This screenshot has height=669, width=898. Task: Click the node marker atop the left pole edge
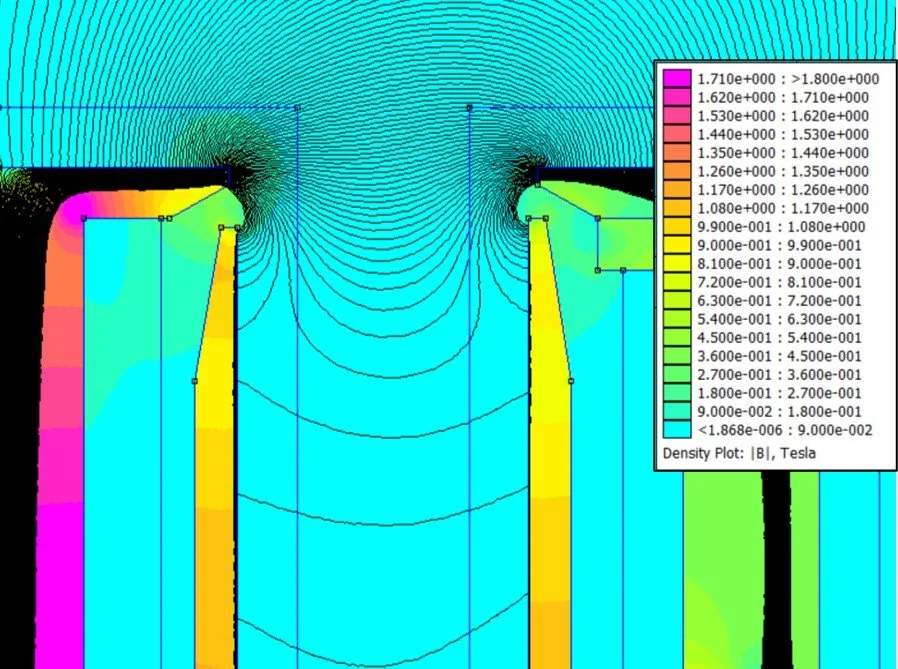click(x=160, y=217)
